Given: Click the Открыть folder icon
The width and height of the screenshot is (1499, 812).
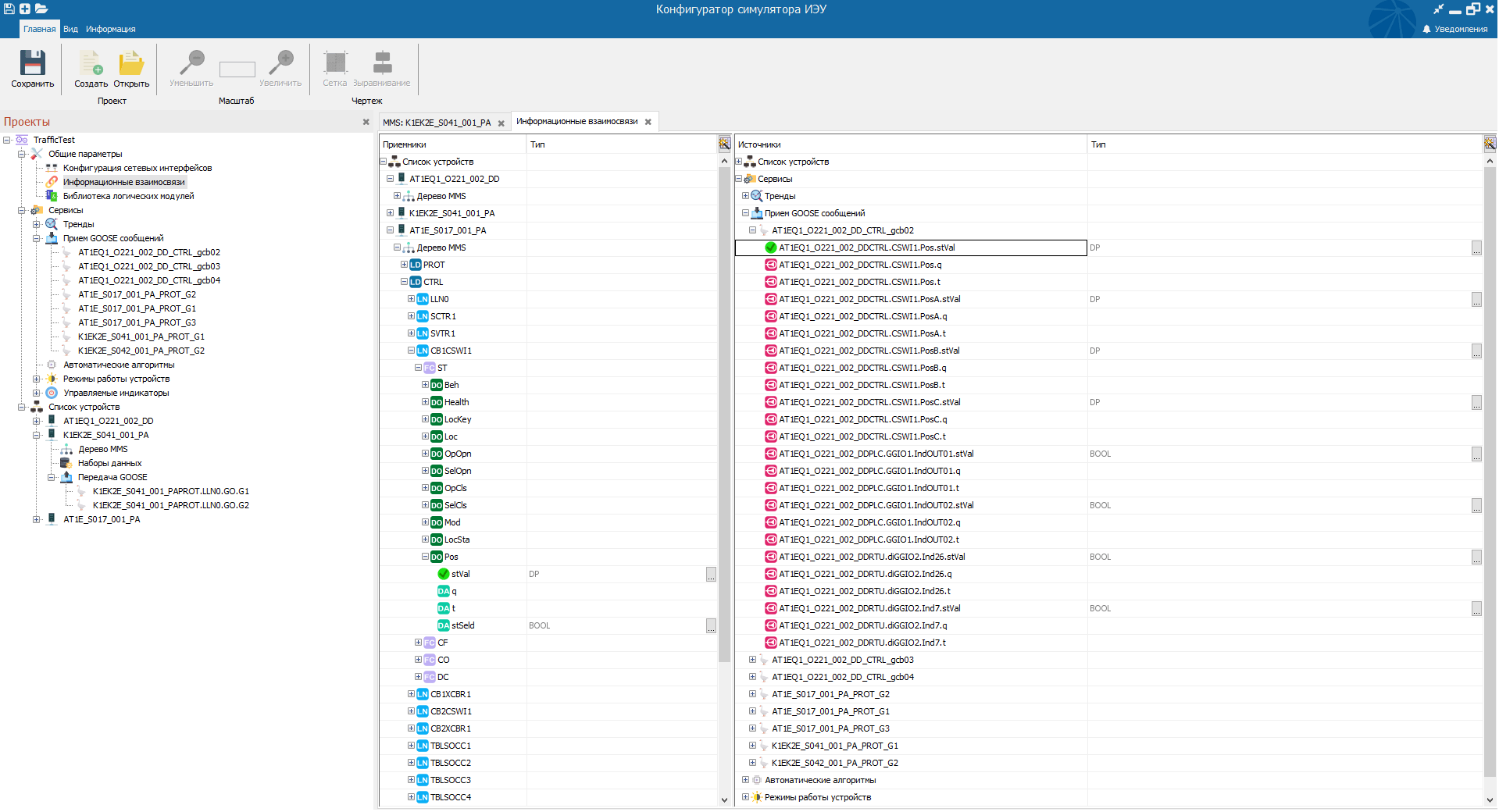Looking at the screenshot, I should (131, 62).
